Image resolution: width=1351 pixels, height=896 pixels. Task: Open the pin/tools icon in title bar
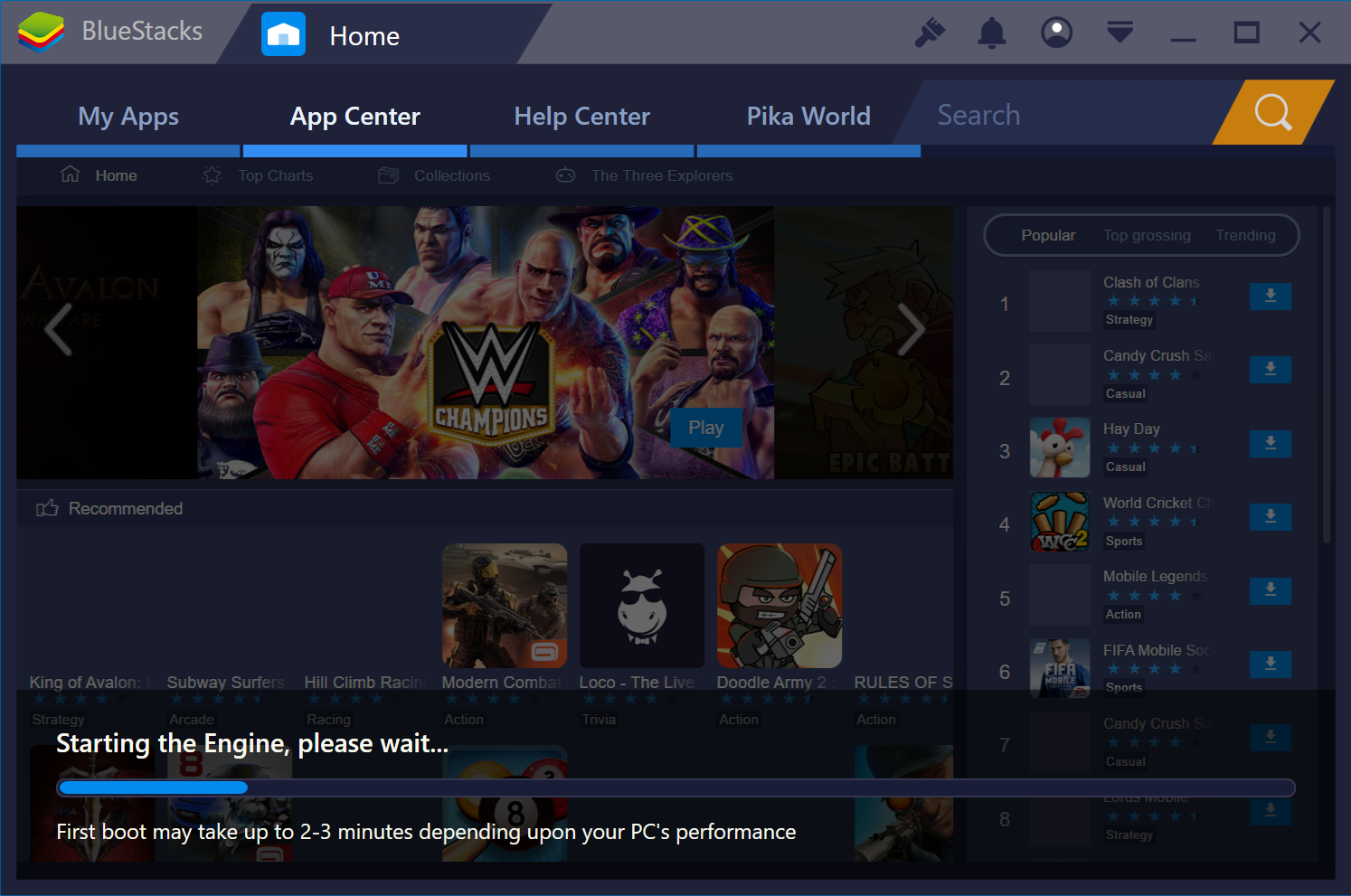click(930, 33)
